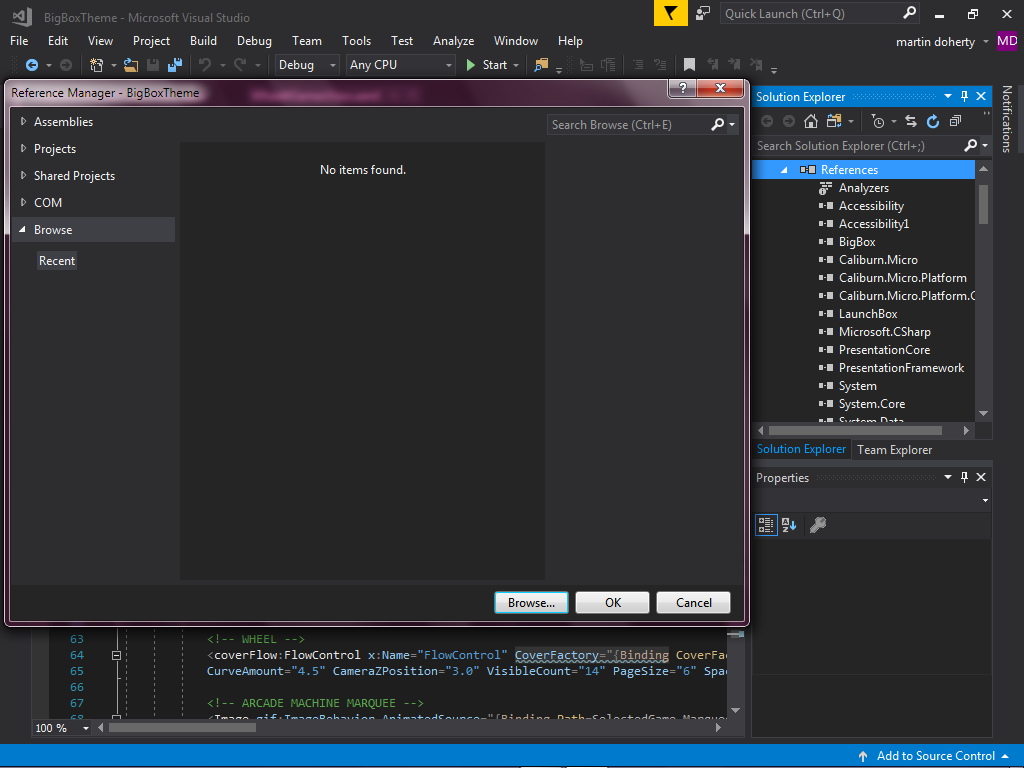Click the Refresh icon in Solution Explorer

click(x=933, y=121)
